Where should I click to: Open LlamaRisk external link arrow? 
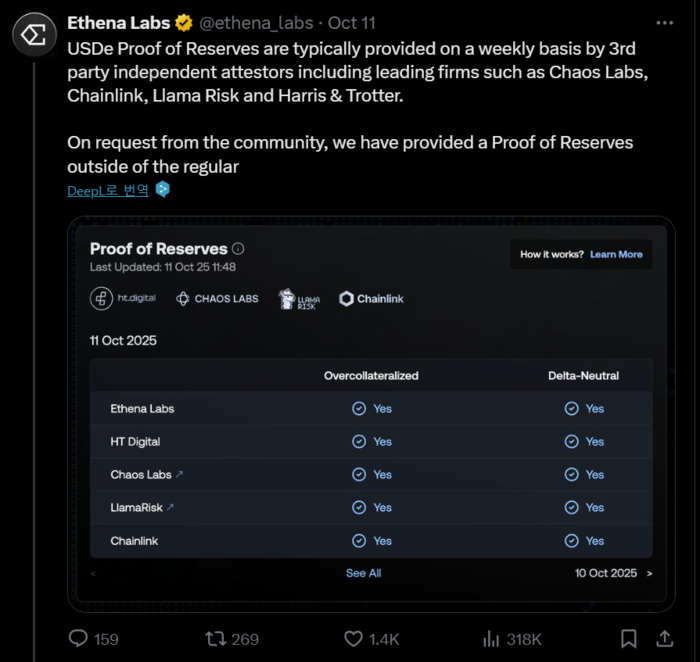[171, 508]
